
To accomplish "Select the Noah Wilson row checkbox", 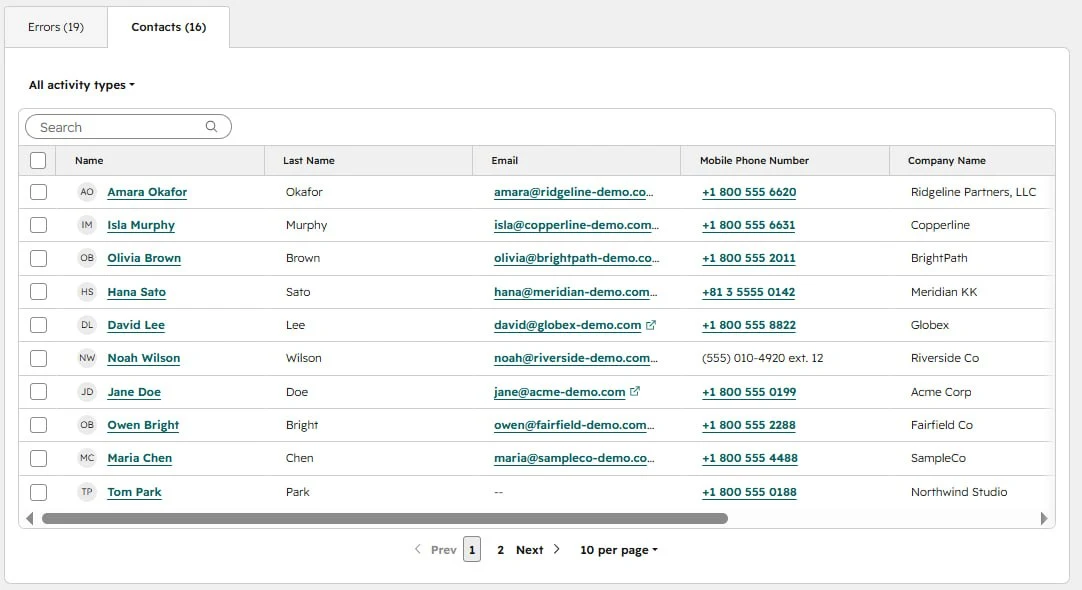I will pos(39,358).
